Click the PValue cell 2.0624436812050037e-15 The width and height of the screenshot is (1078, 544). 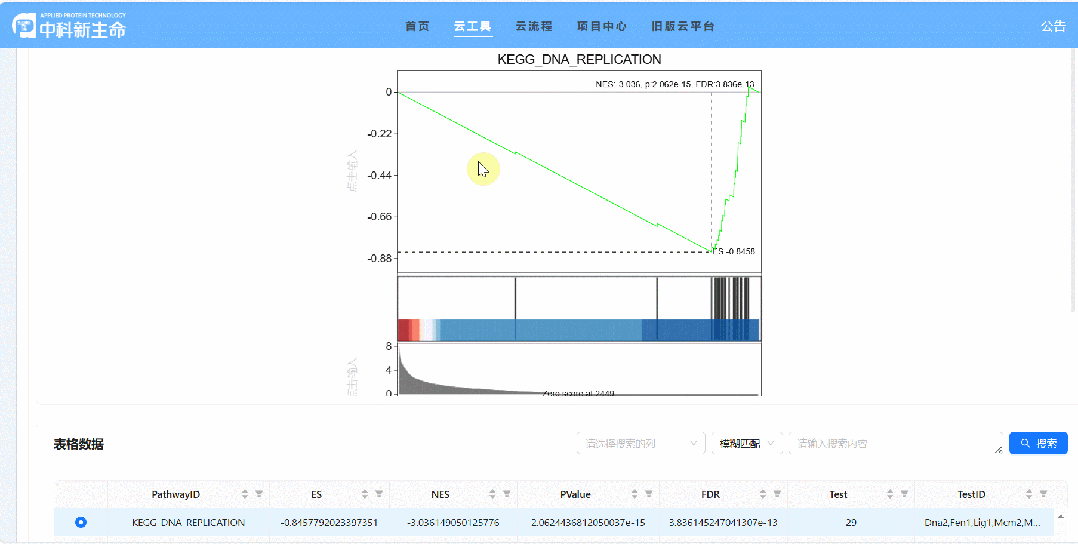pos(588,523)
